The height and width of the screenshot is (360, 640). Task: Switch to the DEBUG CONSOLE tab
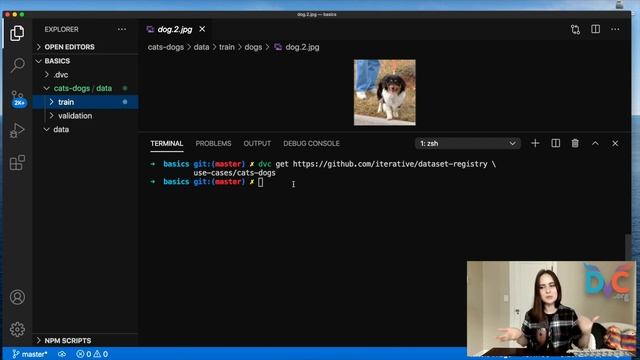coord(311,144)
